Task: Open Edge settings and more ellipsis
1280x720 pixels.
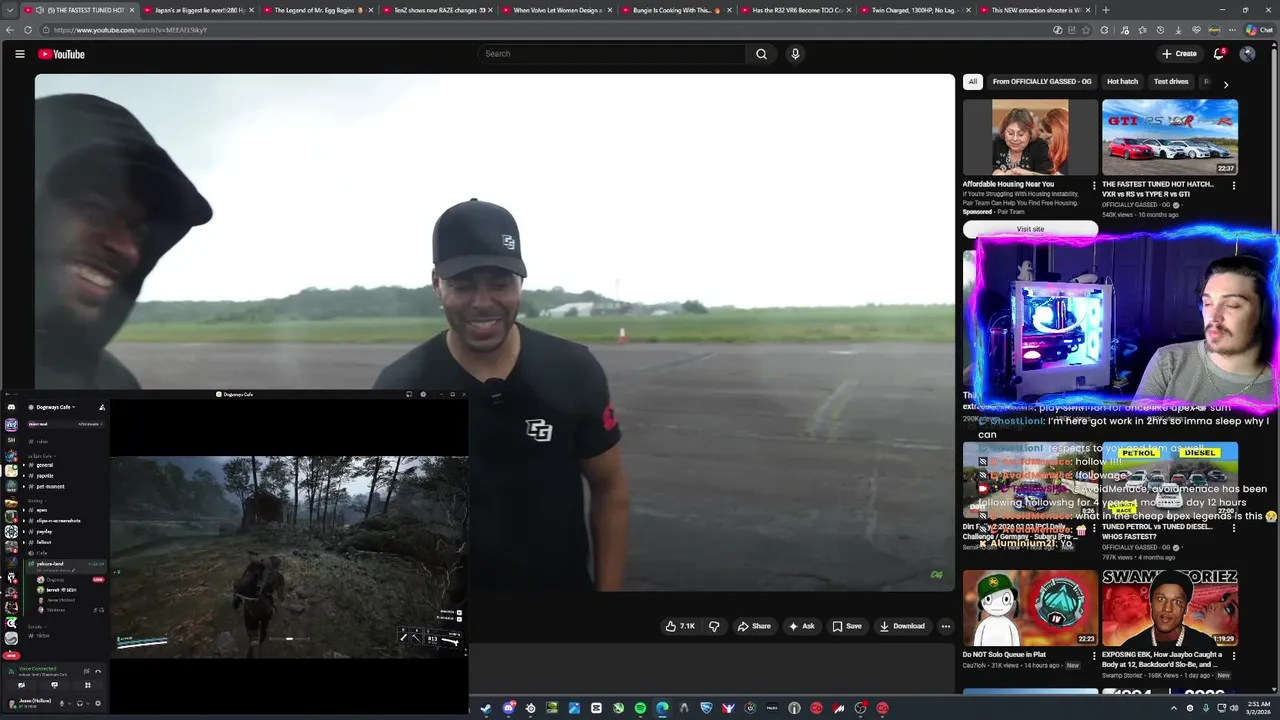Action: (x=1232, y=30)
